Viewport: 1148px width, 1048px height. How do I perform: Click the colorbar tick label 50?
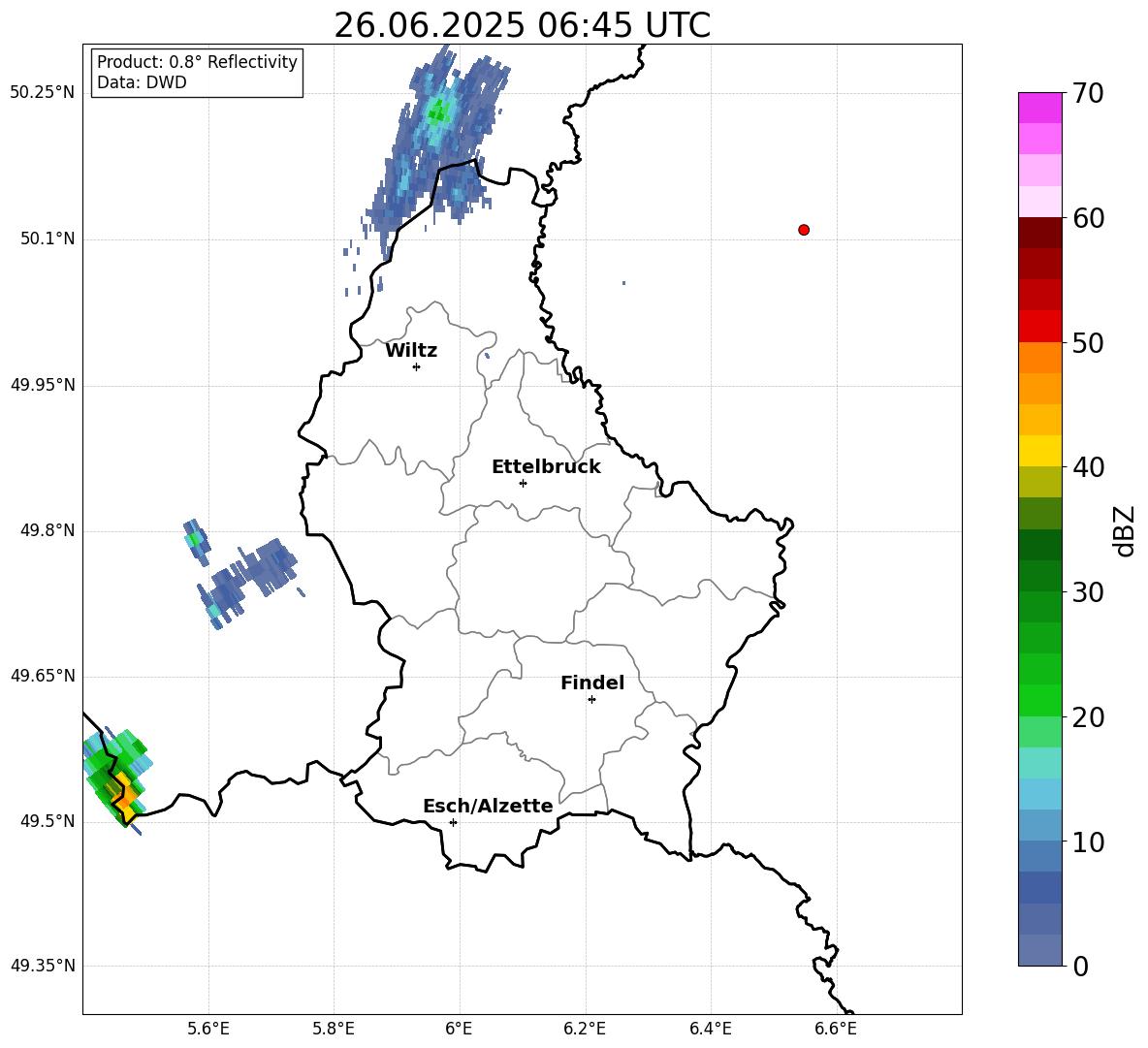(1088, 342)
